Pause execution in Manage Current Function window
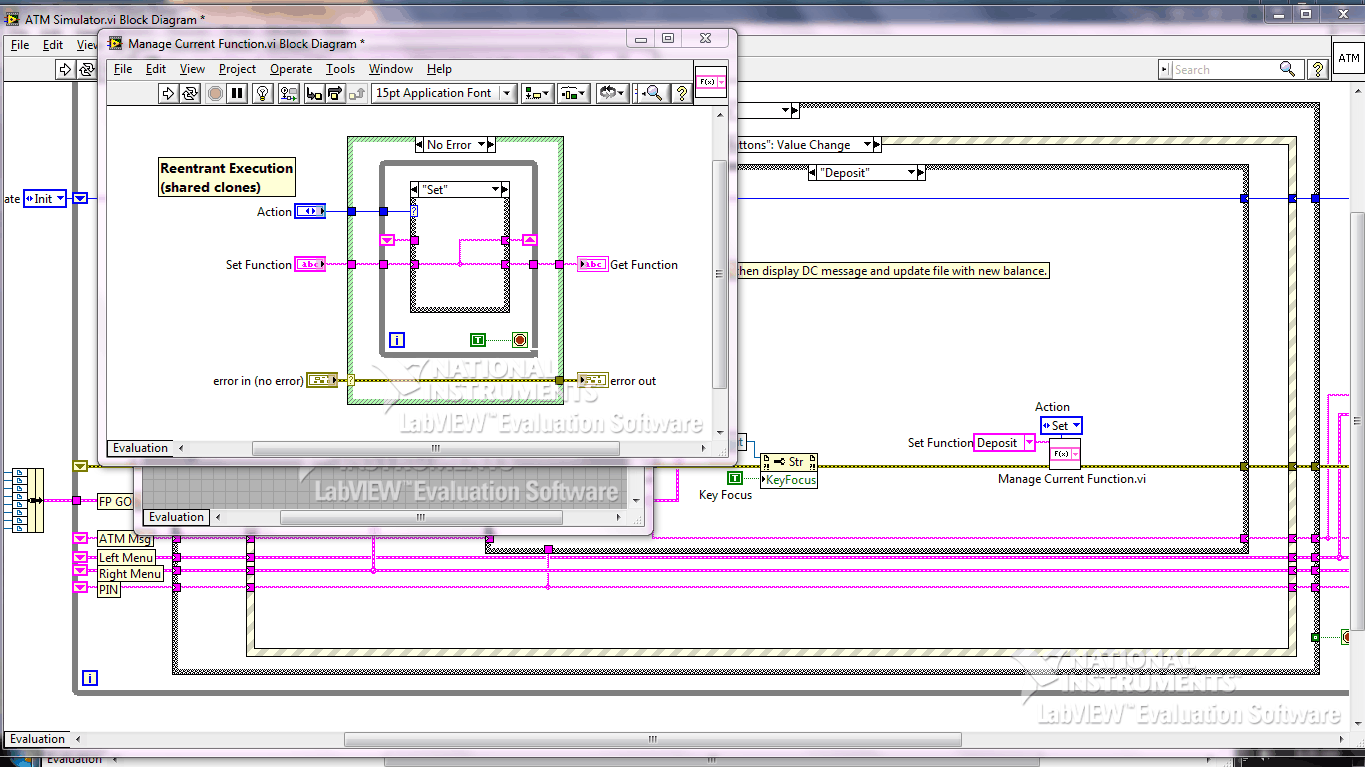The height and width of the screenshot is (767, 1365). (237, 93)
